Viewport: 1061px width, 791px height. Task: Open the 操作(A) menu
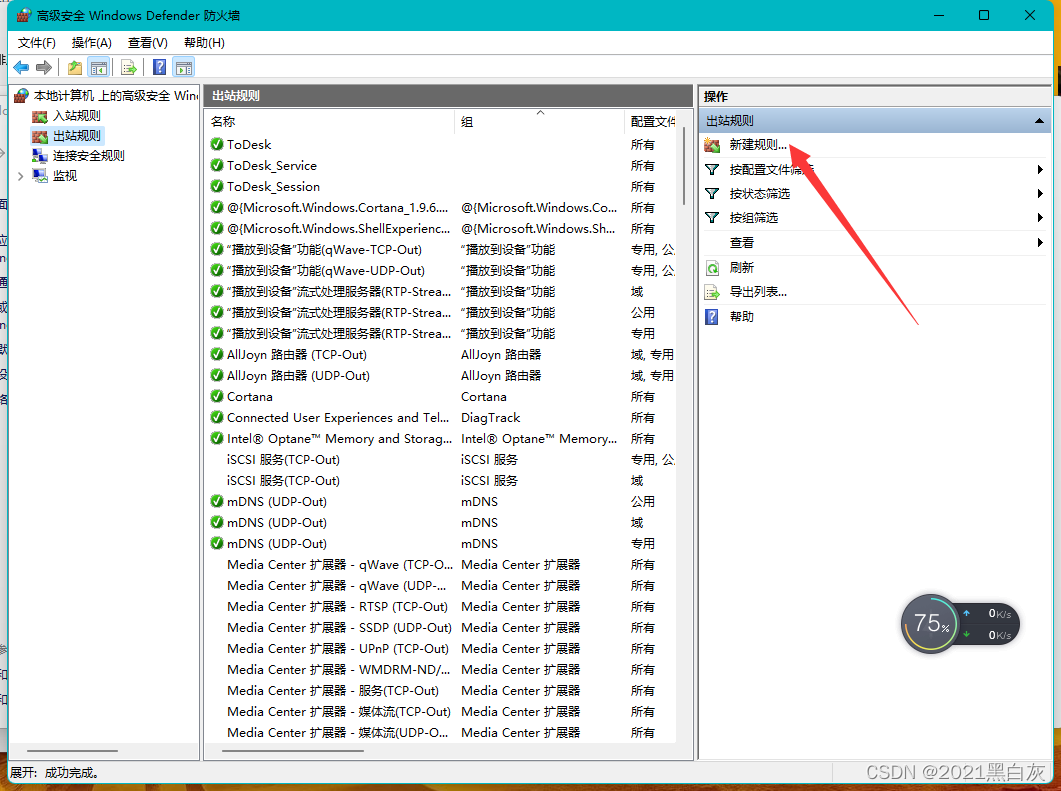point(91,43)
